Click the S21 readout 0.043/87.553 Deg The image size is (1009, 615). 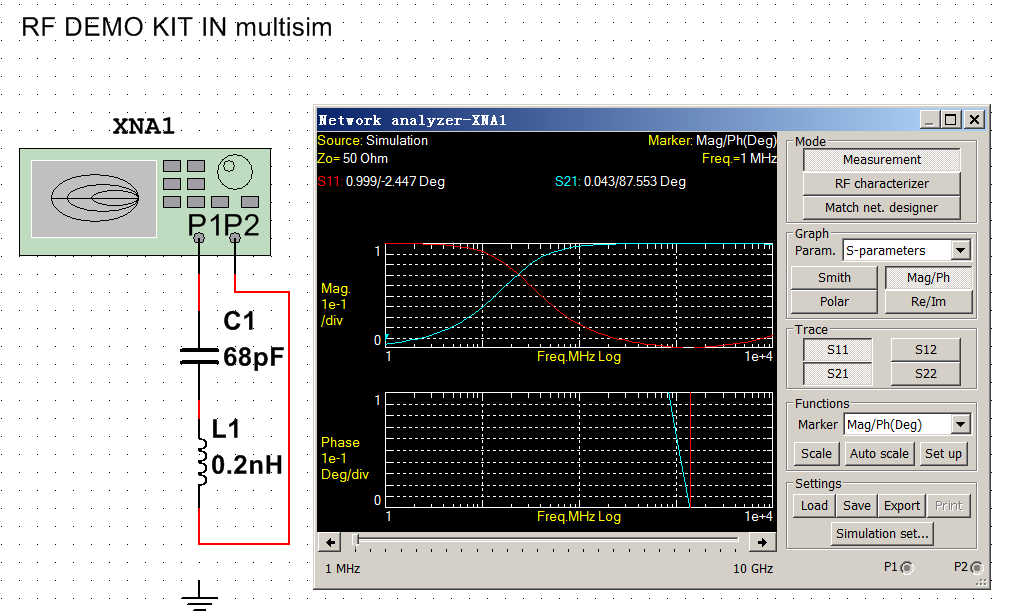pyautogui.click(x=620, y=181)
